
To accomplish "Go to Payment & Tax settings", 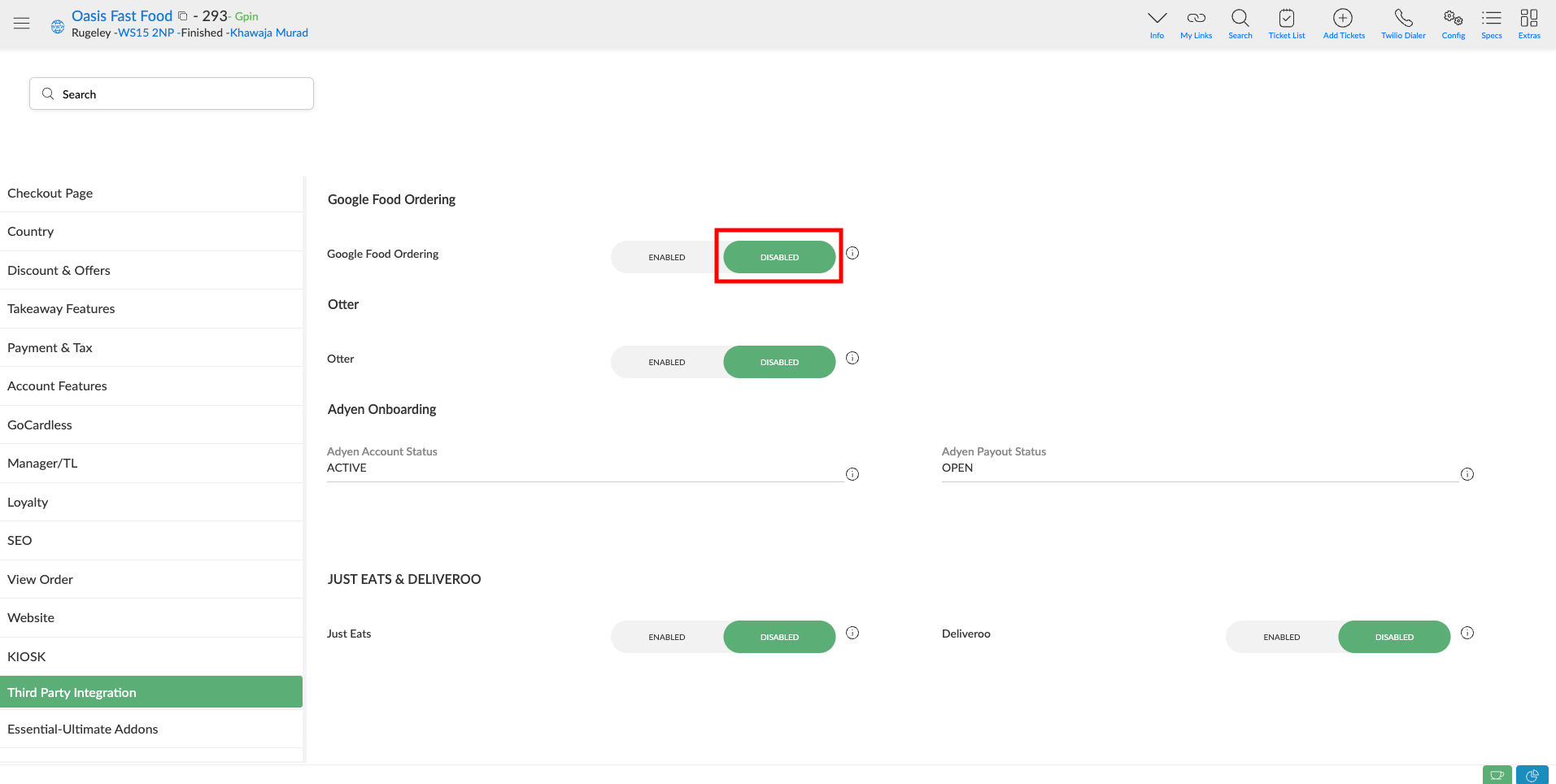I will click(151, 348).
